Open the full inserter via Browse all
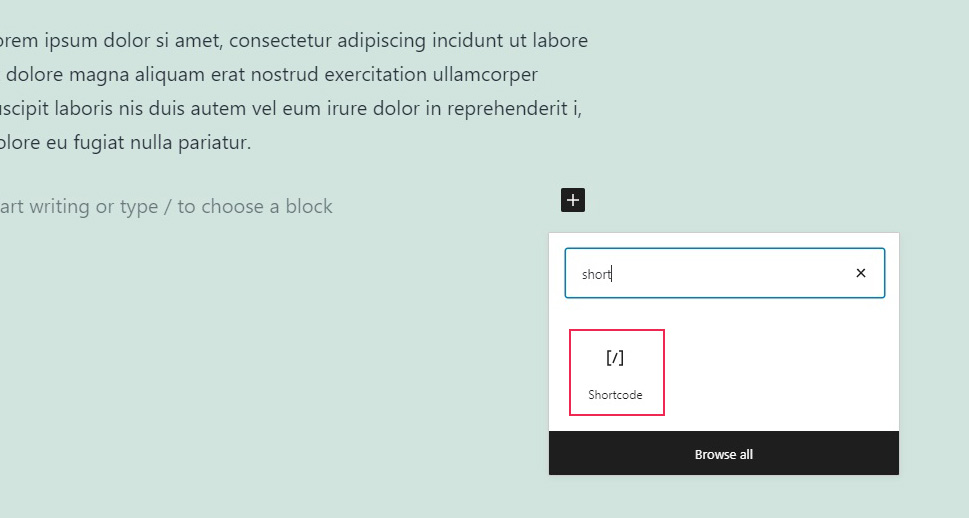969x518 pixels. coord(724,454)
